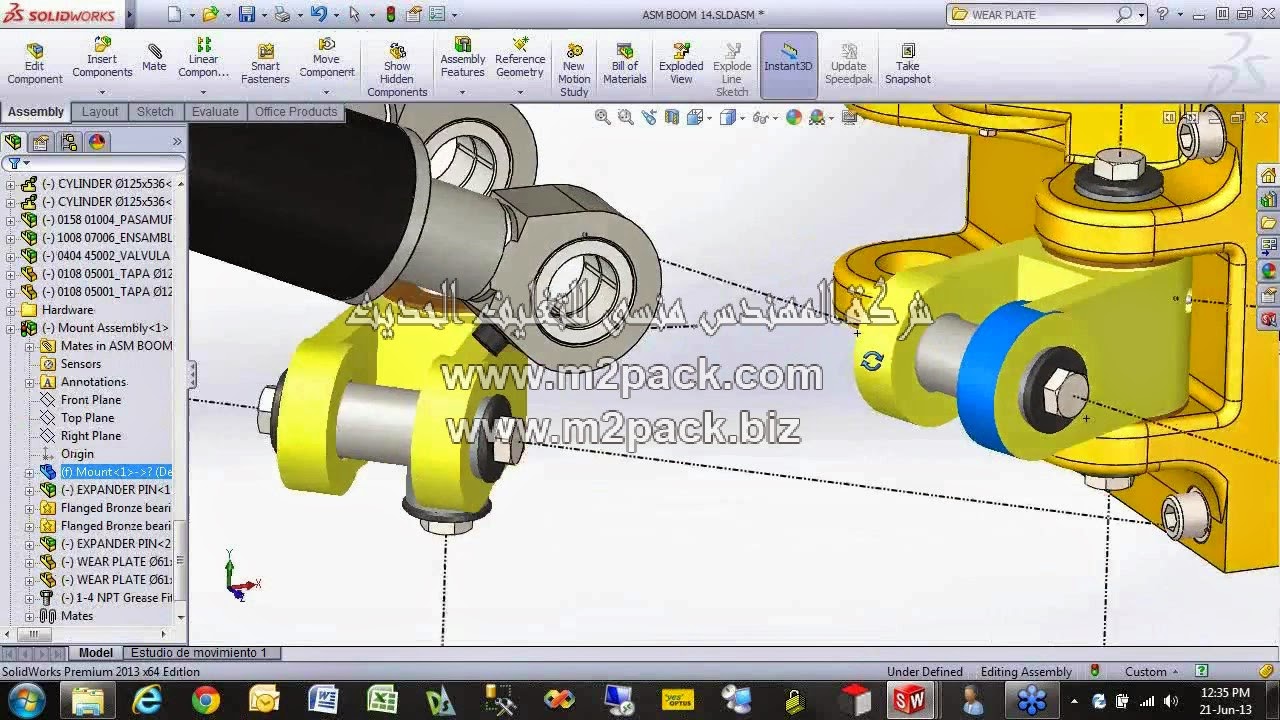Open Assembly Features tool
This screenshot has width=1280, height=720.
click(463, 58)
